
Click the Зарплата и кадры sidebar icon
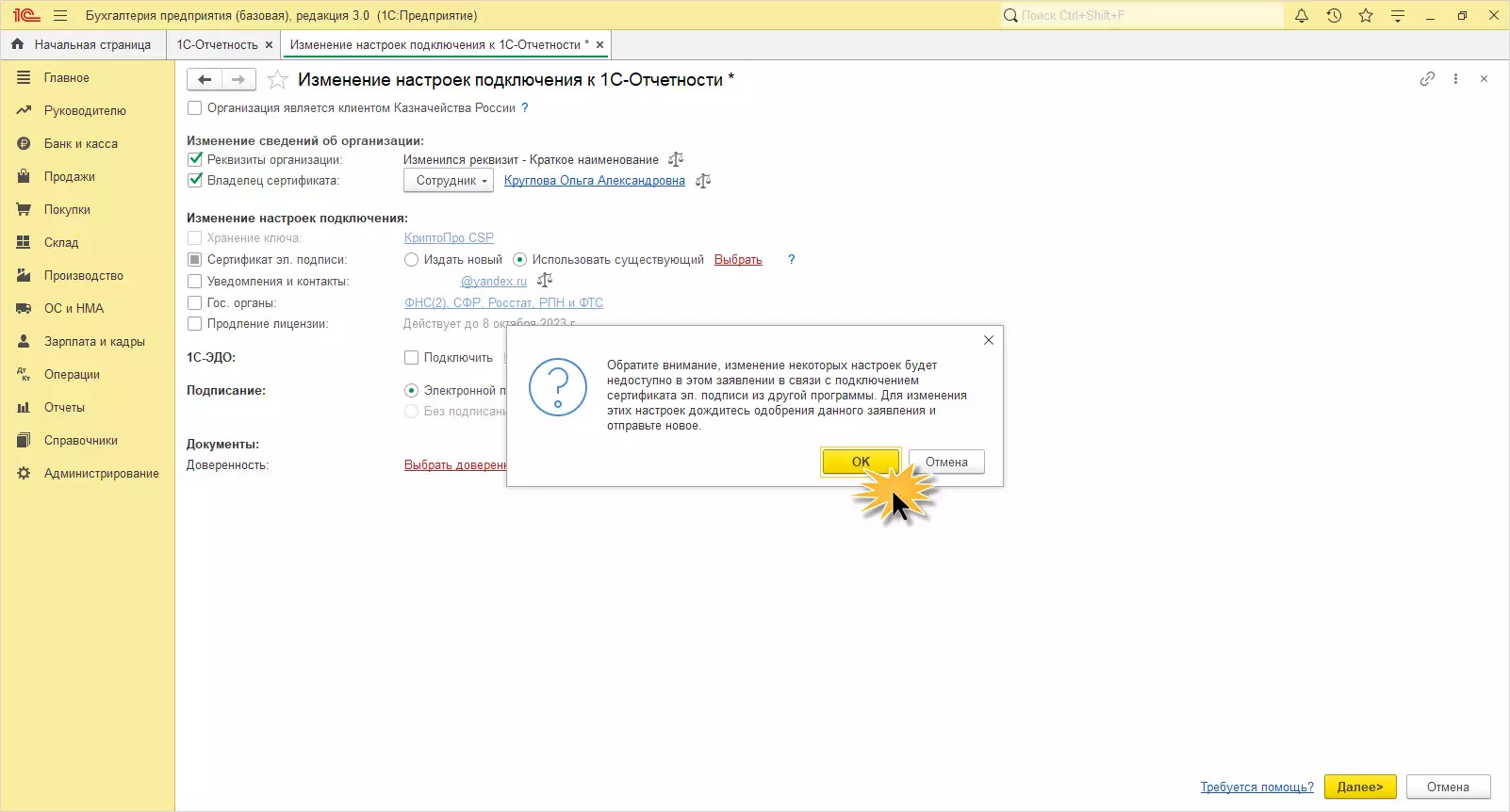(24, 342)
